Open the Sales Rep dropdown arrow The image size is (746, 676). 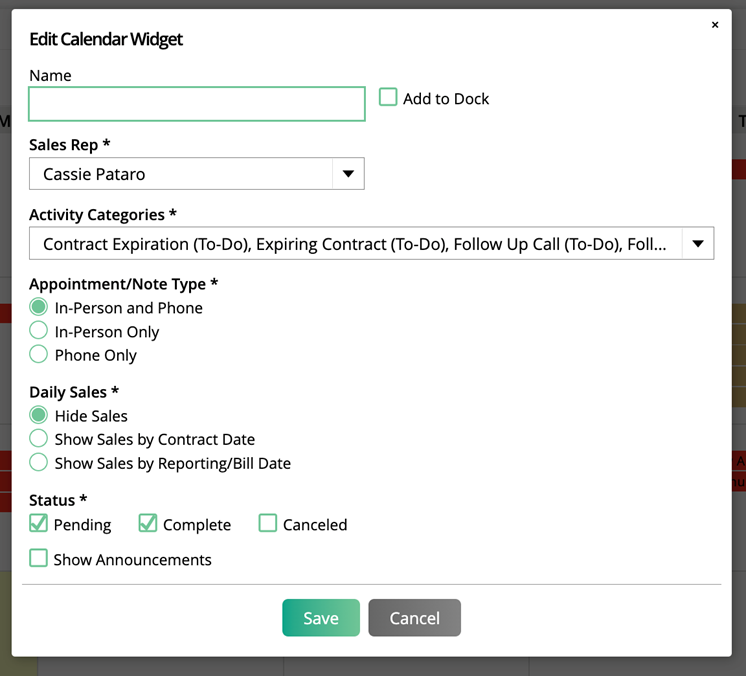(x=347, y=174)
